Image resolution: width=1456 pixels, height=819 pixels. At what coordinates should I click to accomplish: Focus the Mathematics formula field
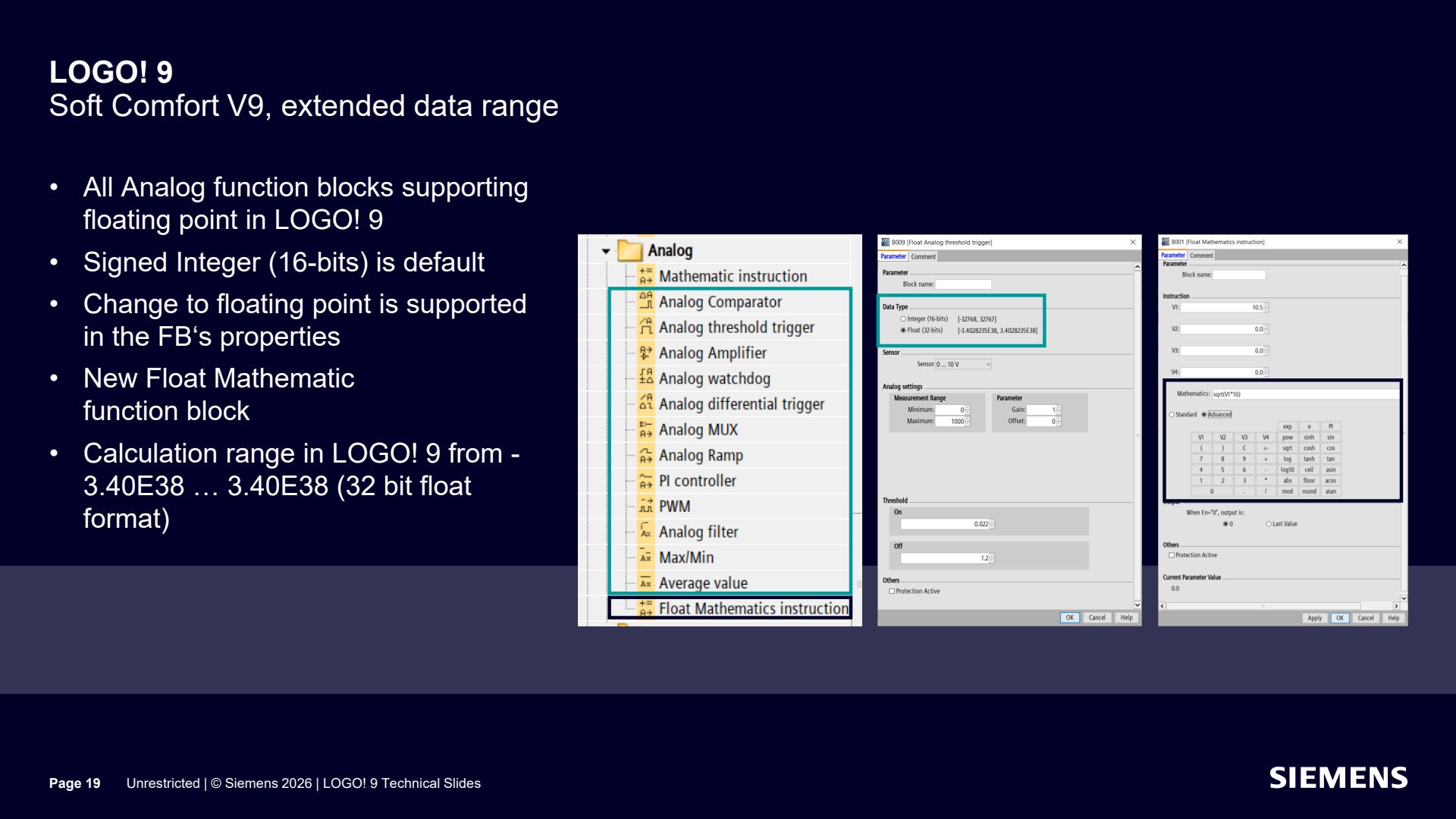pyautogui.click(x=1306, y=394)
